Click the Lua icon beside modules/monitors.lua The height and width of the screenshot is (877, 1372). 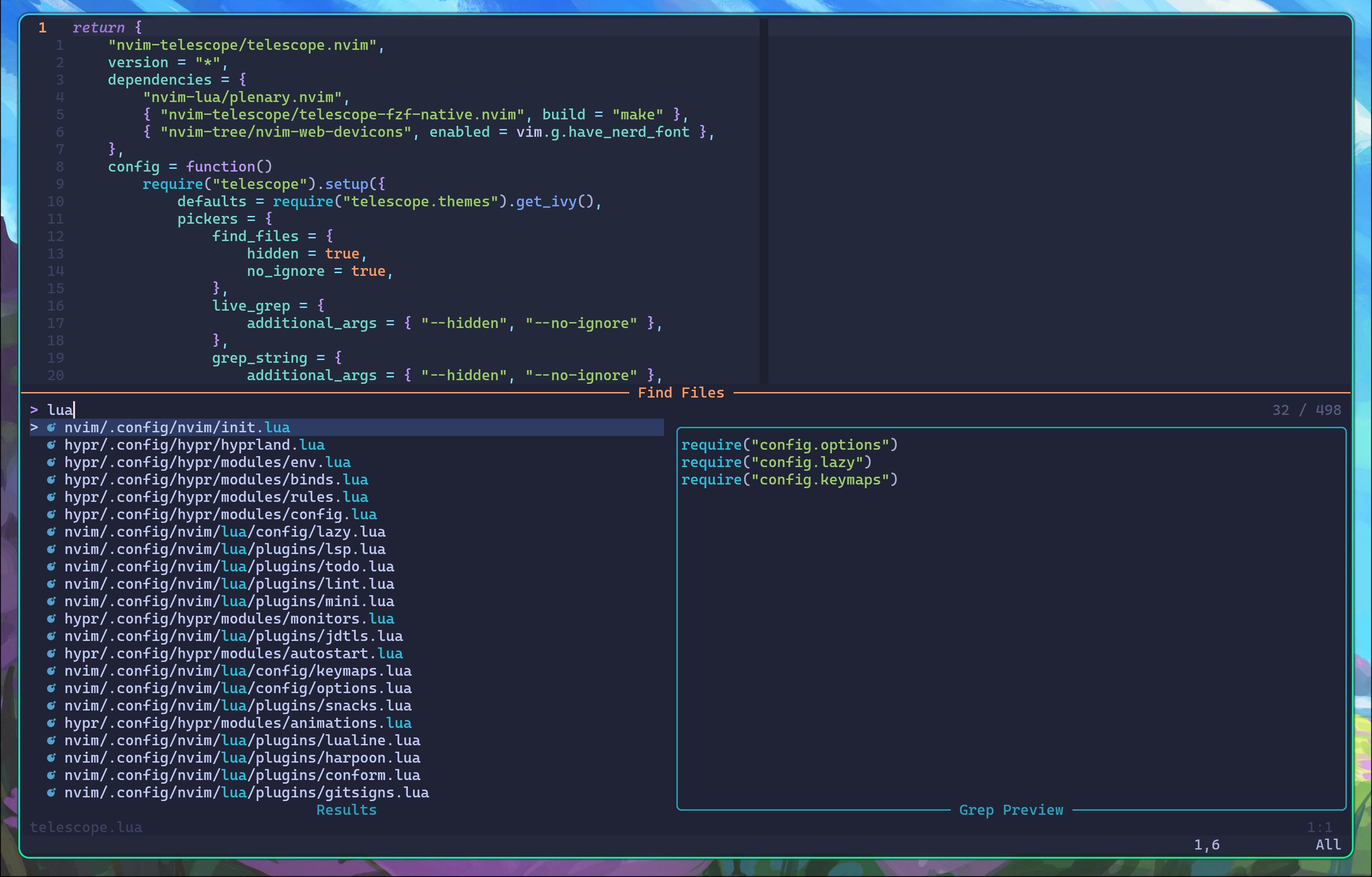(x=51, y=619)
